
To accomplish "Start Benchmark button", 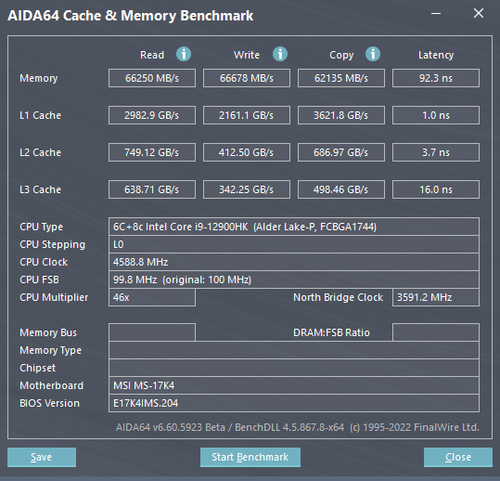I will (x=250, y=457).
